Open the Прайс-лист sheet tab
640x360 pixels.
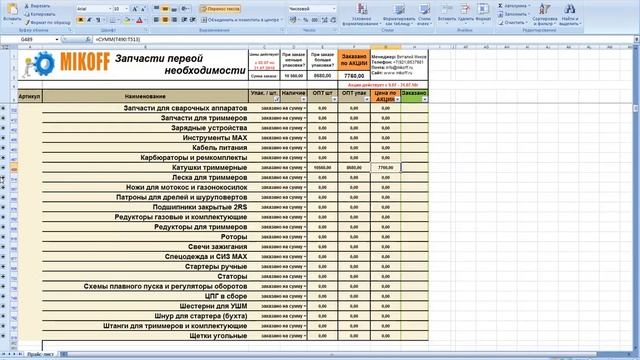pyautogui.click(x=40, y=354)
